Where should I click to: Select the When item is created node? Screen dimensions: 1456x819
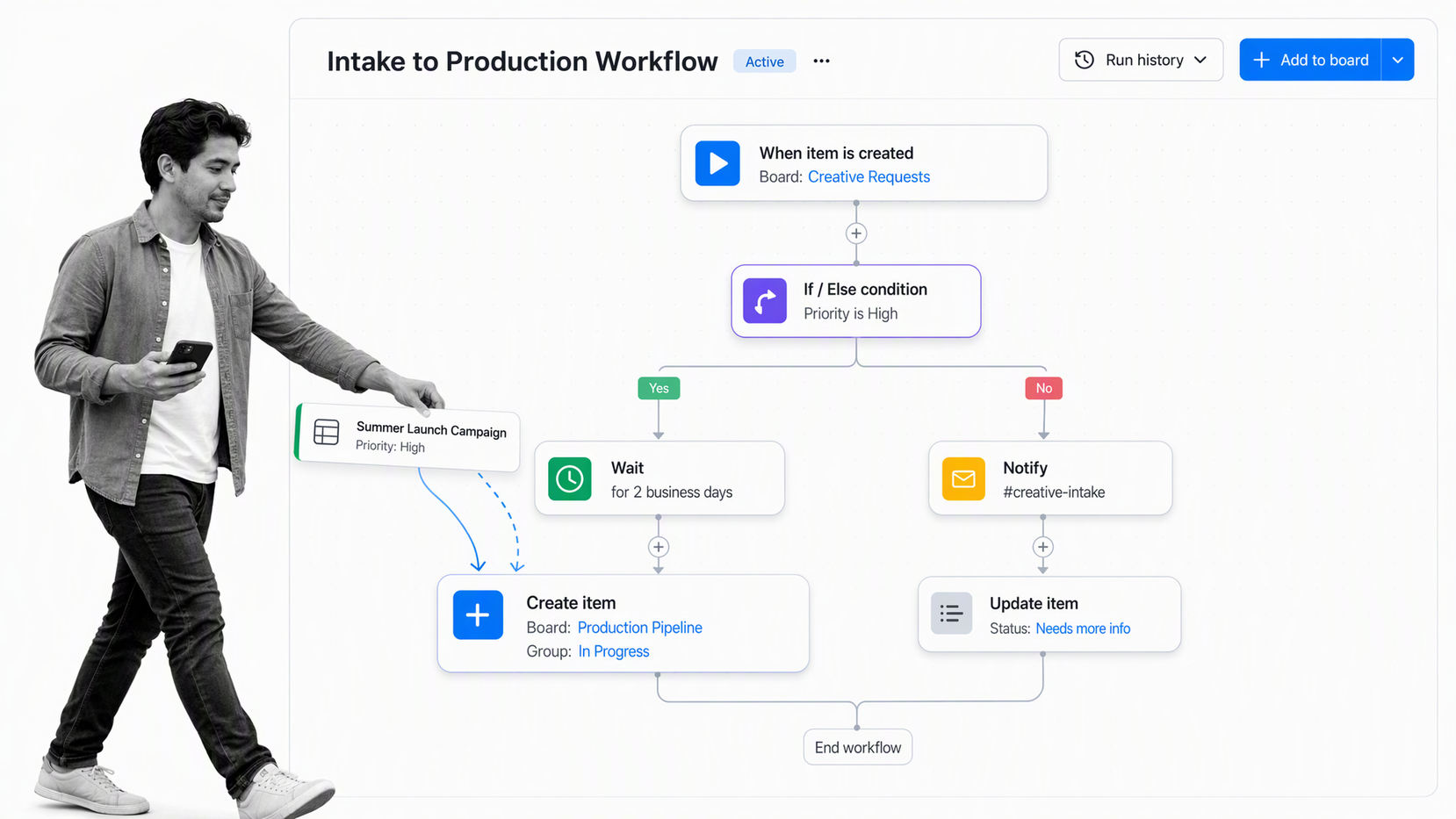click(x=864, y=163)
